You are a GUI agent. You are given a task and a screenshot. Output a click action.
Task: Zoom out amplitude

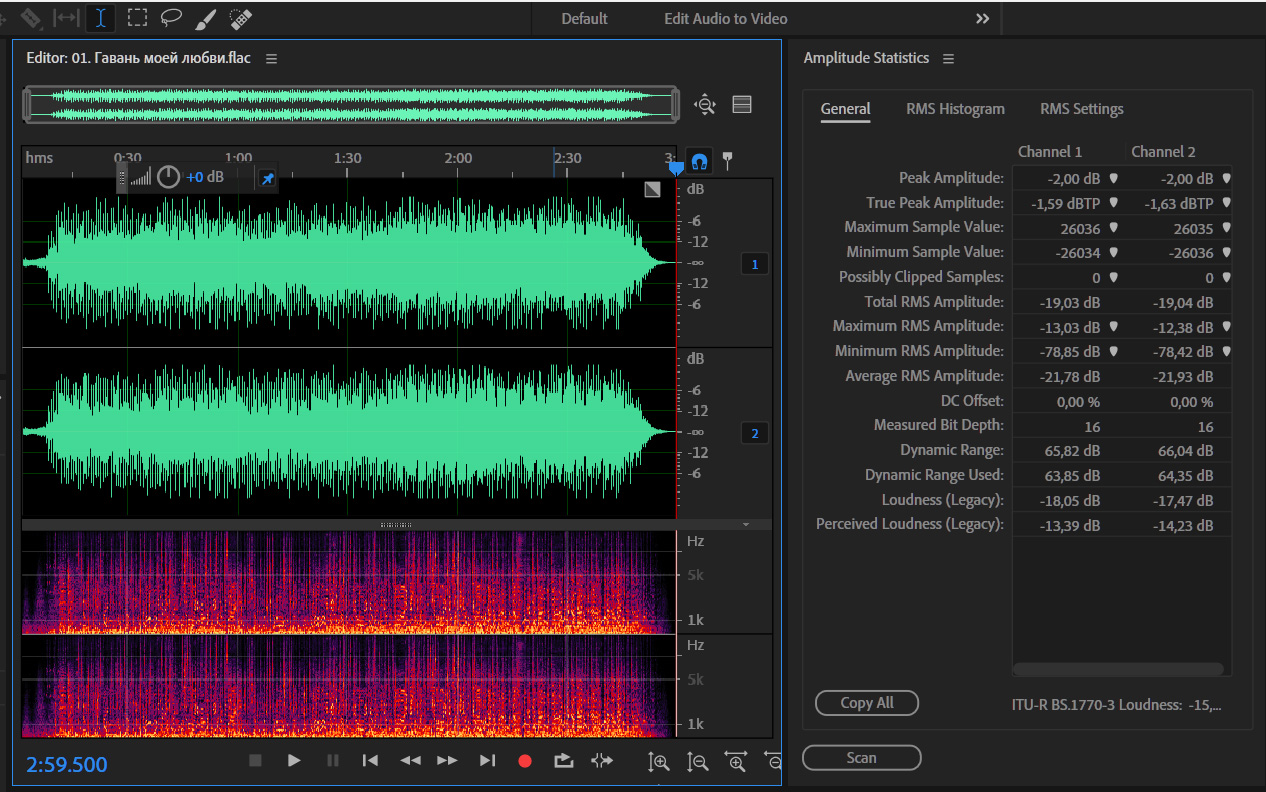697,762
